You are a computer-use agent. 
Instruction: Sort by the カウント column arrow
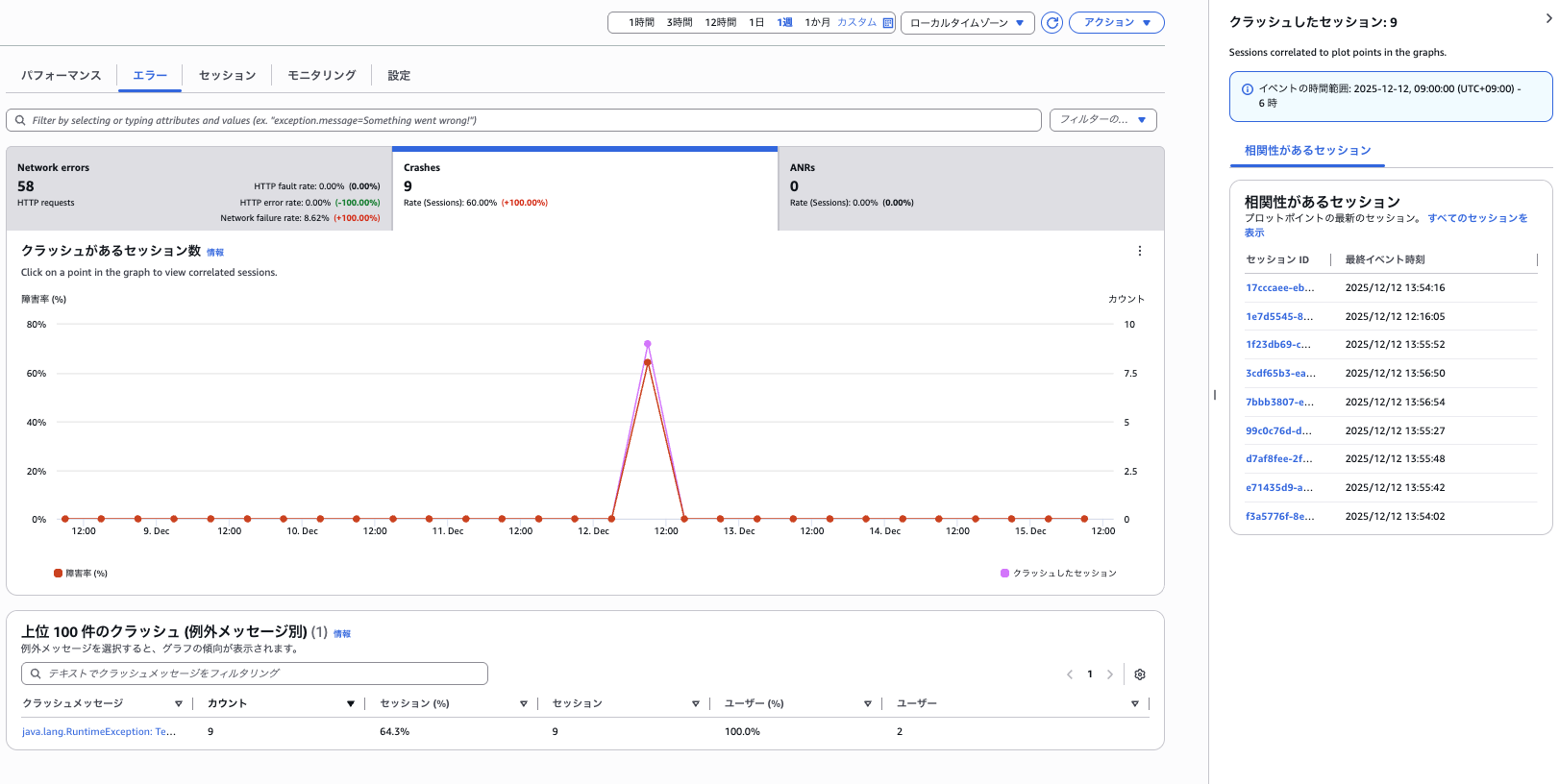(x=351, y=704)
